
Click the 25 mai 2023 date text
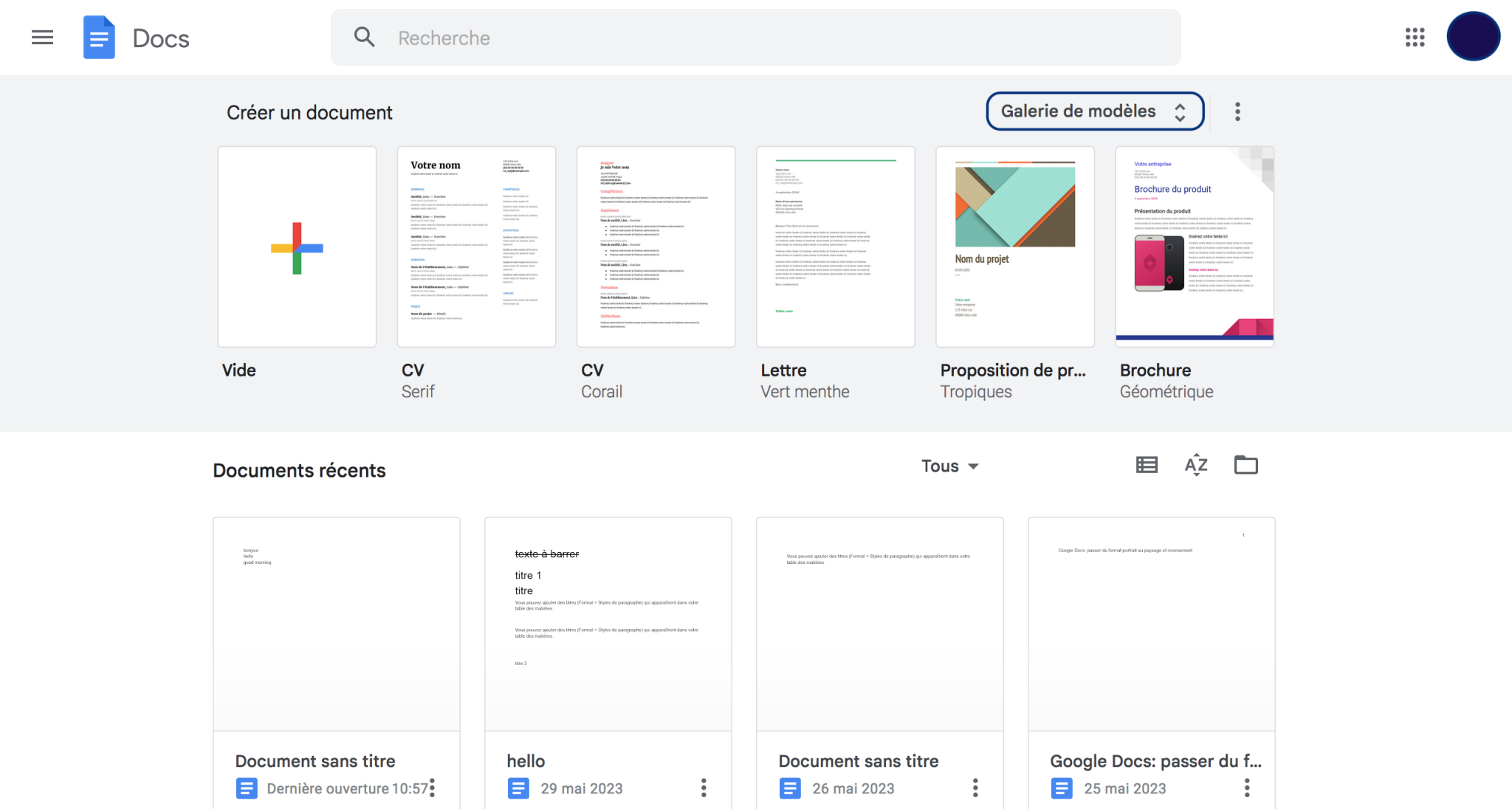[x=1125, y=788]
